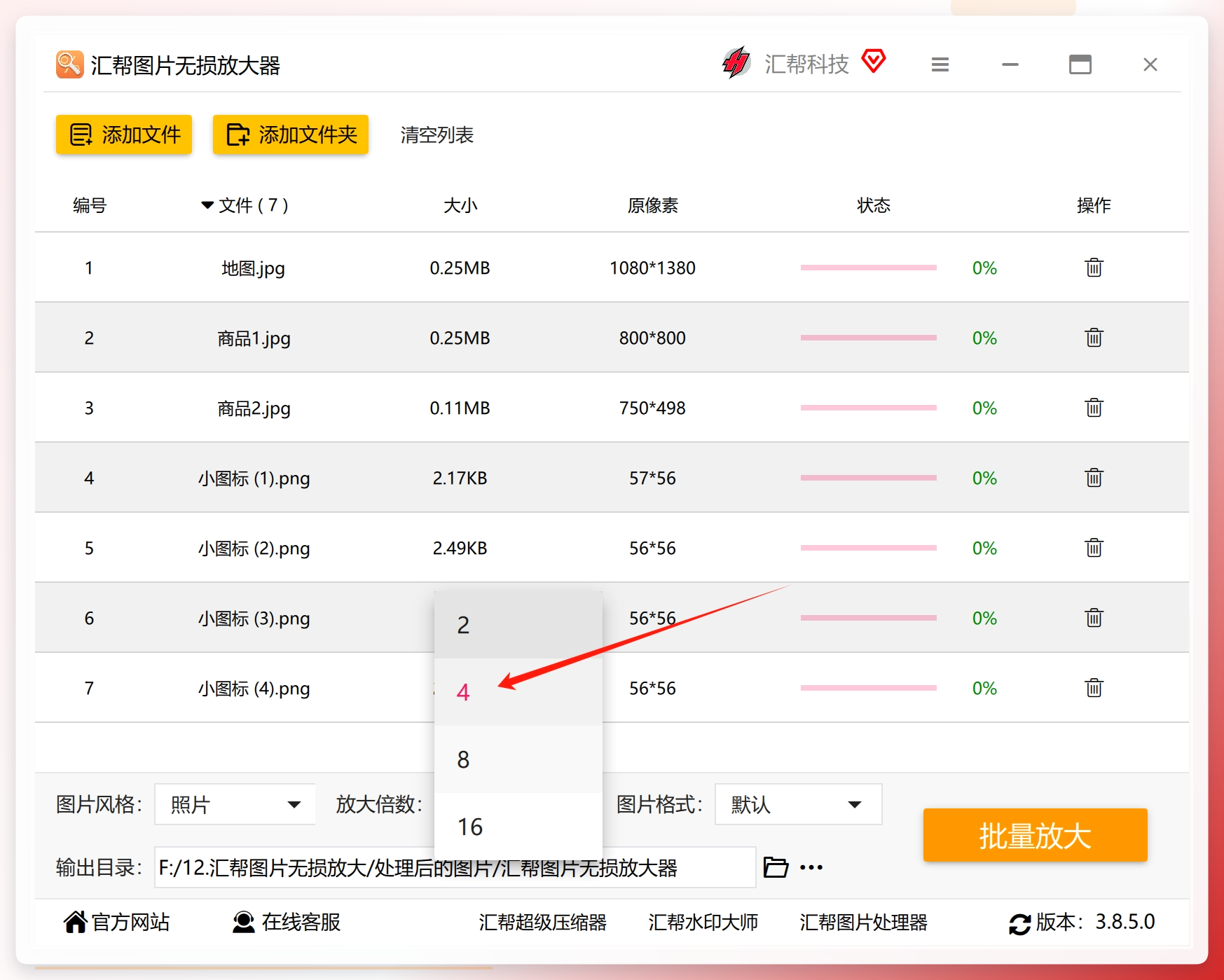Select magnification 2 in dropdown
Image resolution: width=1224 pixels, height=980 pixels.
pos(518,625)
